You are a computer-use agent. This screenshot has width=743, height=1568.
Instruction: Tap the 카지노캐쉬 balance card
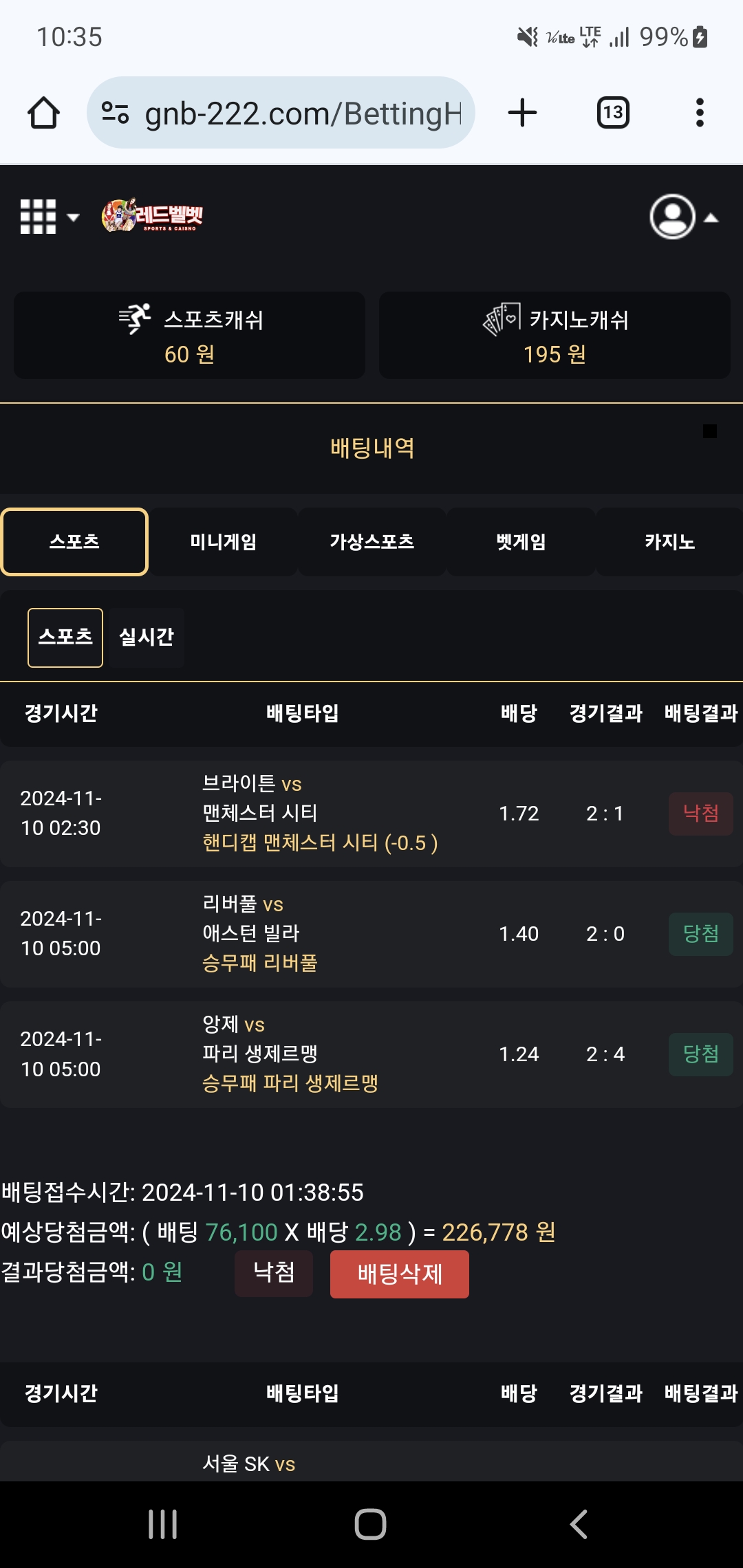click(x=554, y=336)
